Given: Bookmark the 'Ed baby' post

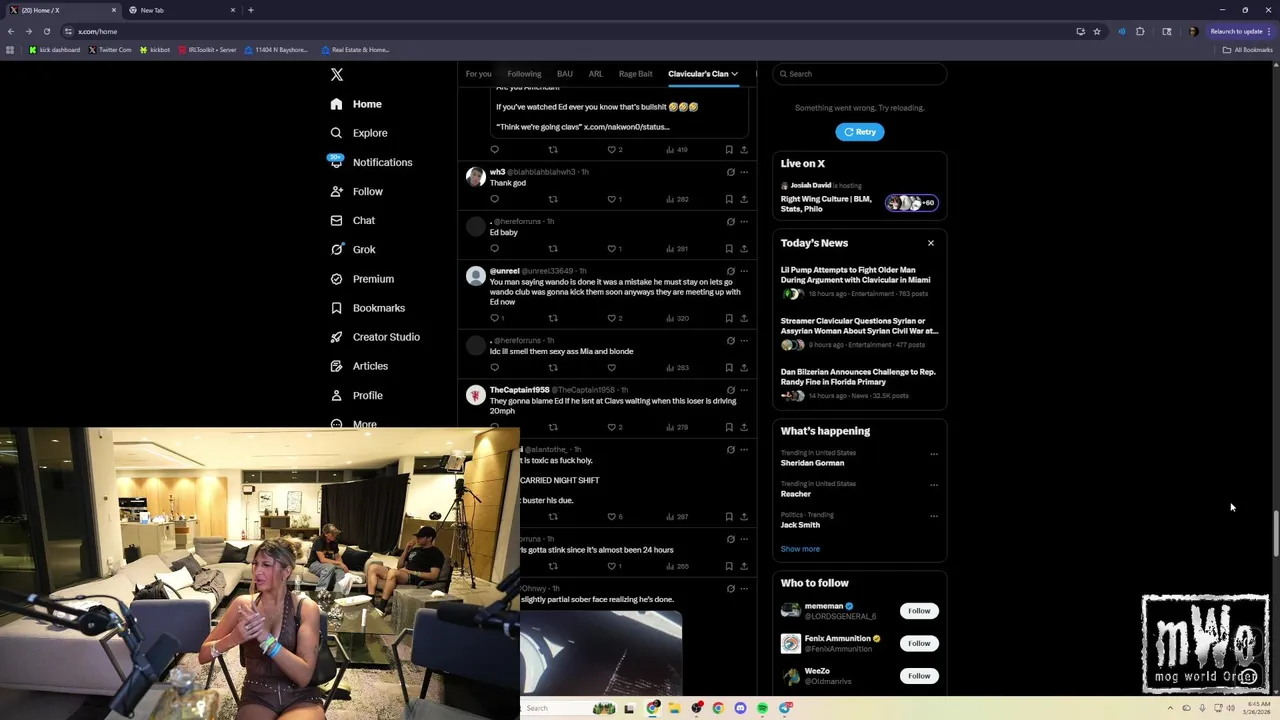Looking at the screenshot, I should pos(728,248).
